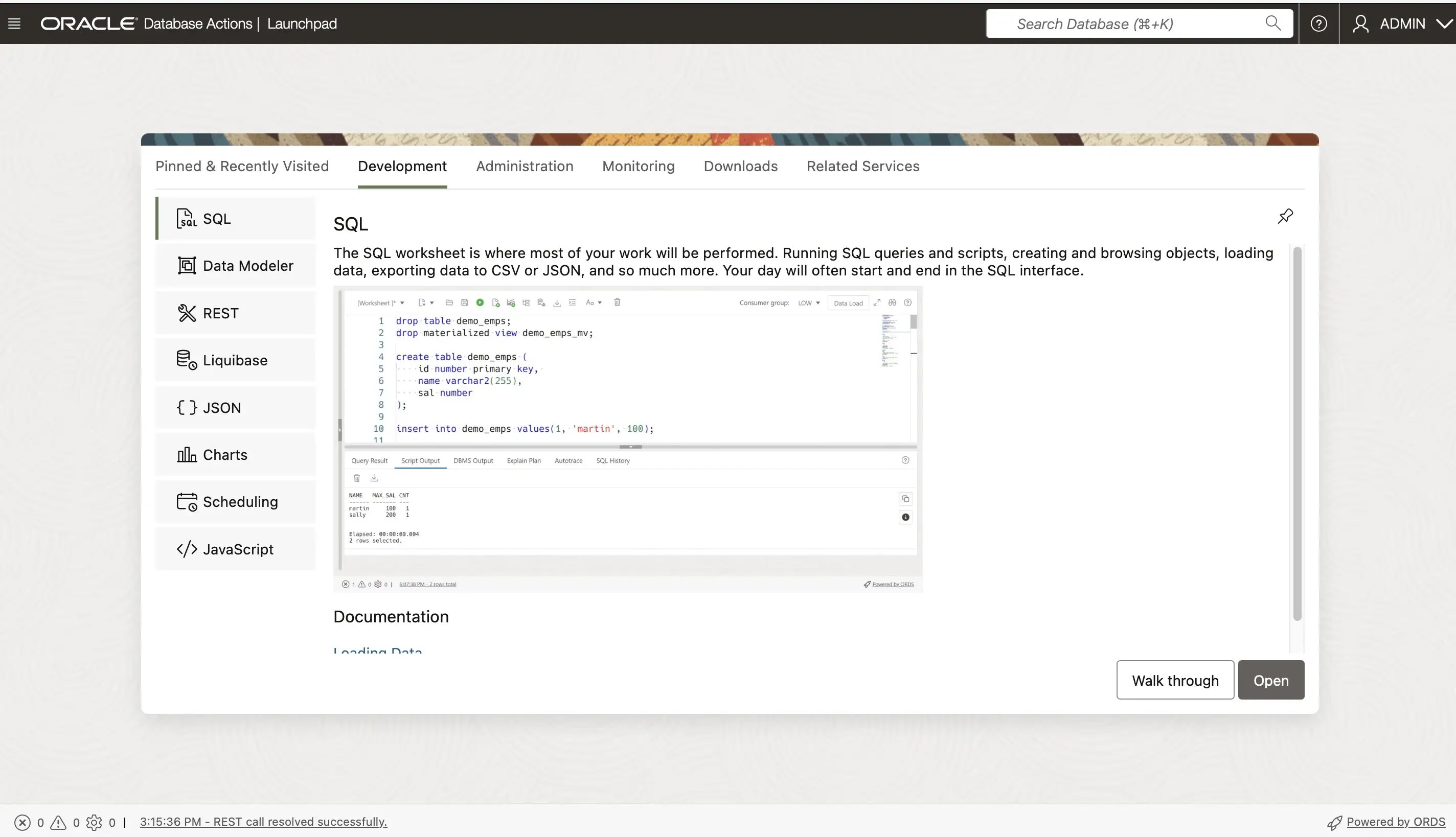Pin the SQL card using the pin toggle
1456x837 pixels.
pyautogui.click(x=1285, y=216)
